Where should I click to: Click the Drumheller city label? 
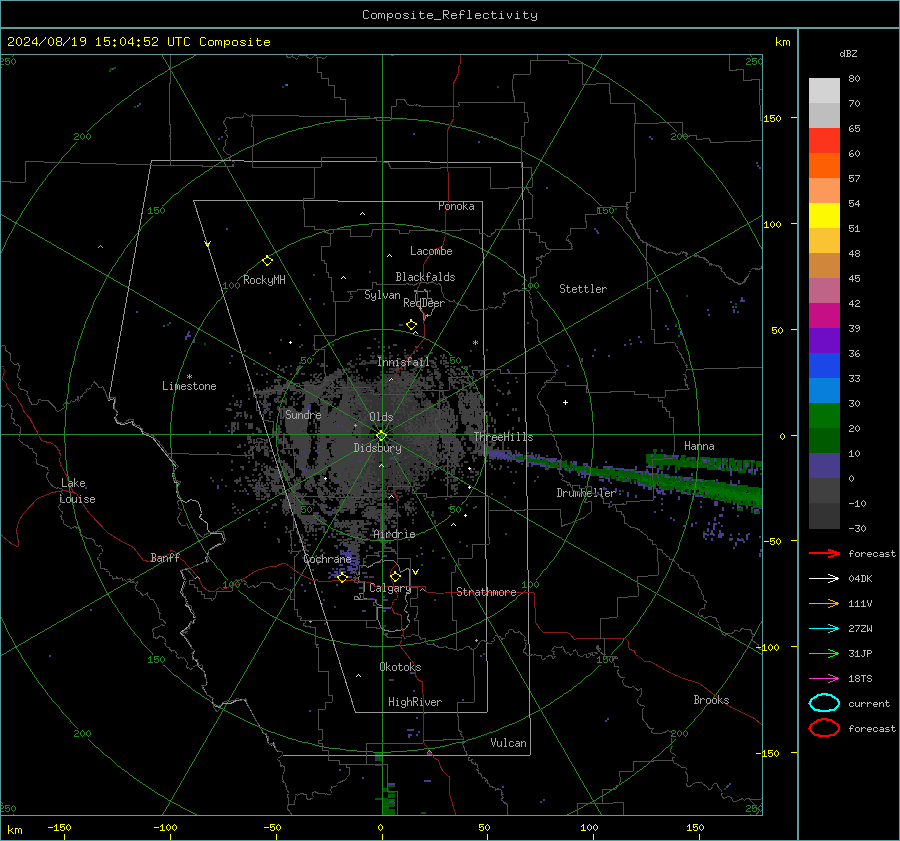click(586, 493)
